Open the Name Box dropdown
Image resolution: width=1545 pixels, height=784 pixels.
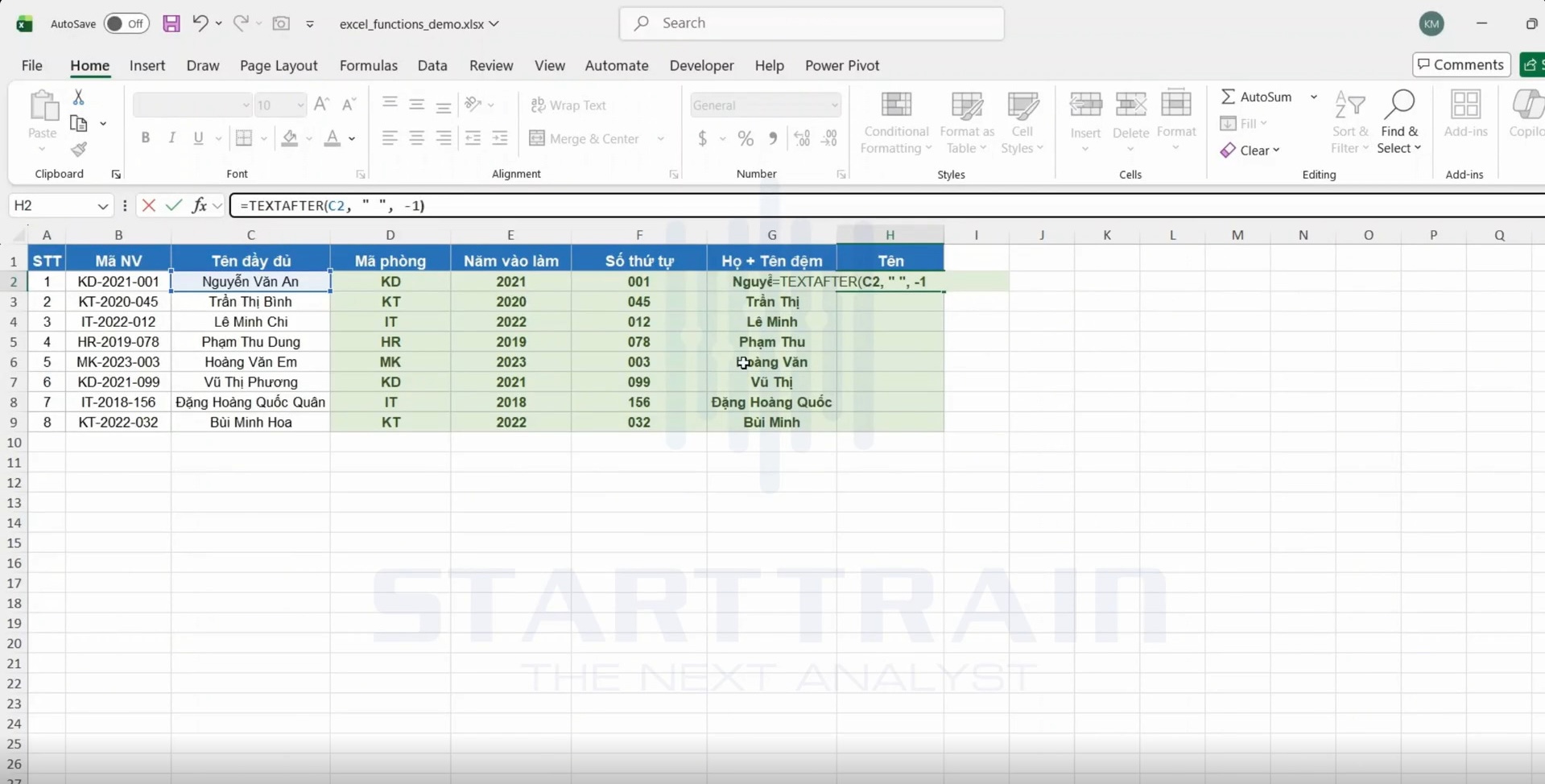tap(102, 206)
